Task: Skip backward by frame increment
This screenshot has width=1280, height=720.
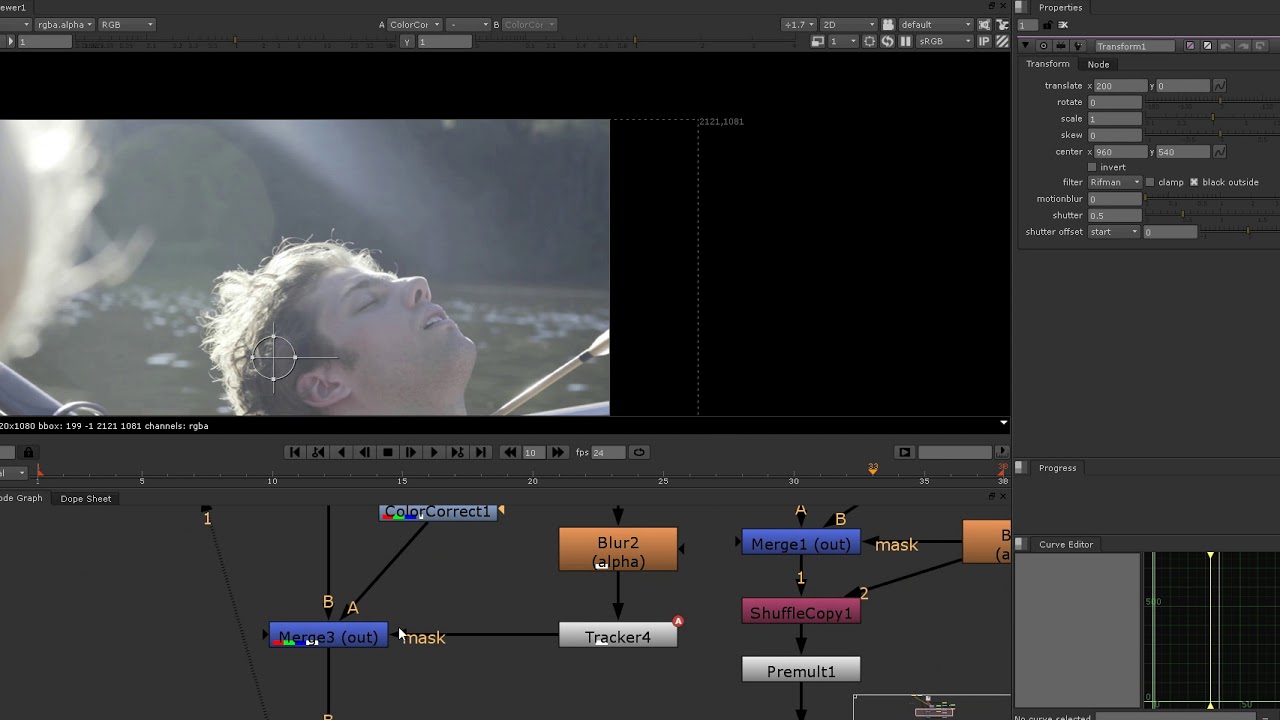Action: click(510, 452)
